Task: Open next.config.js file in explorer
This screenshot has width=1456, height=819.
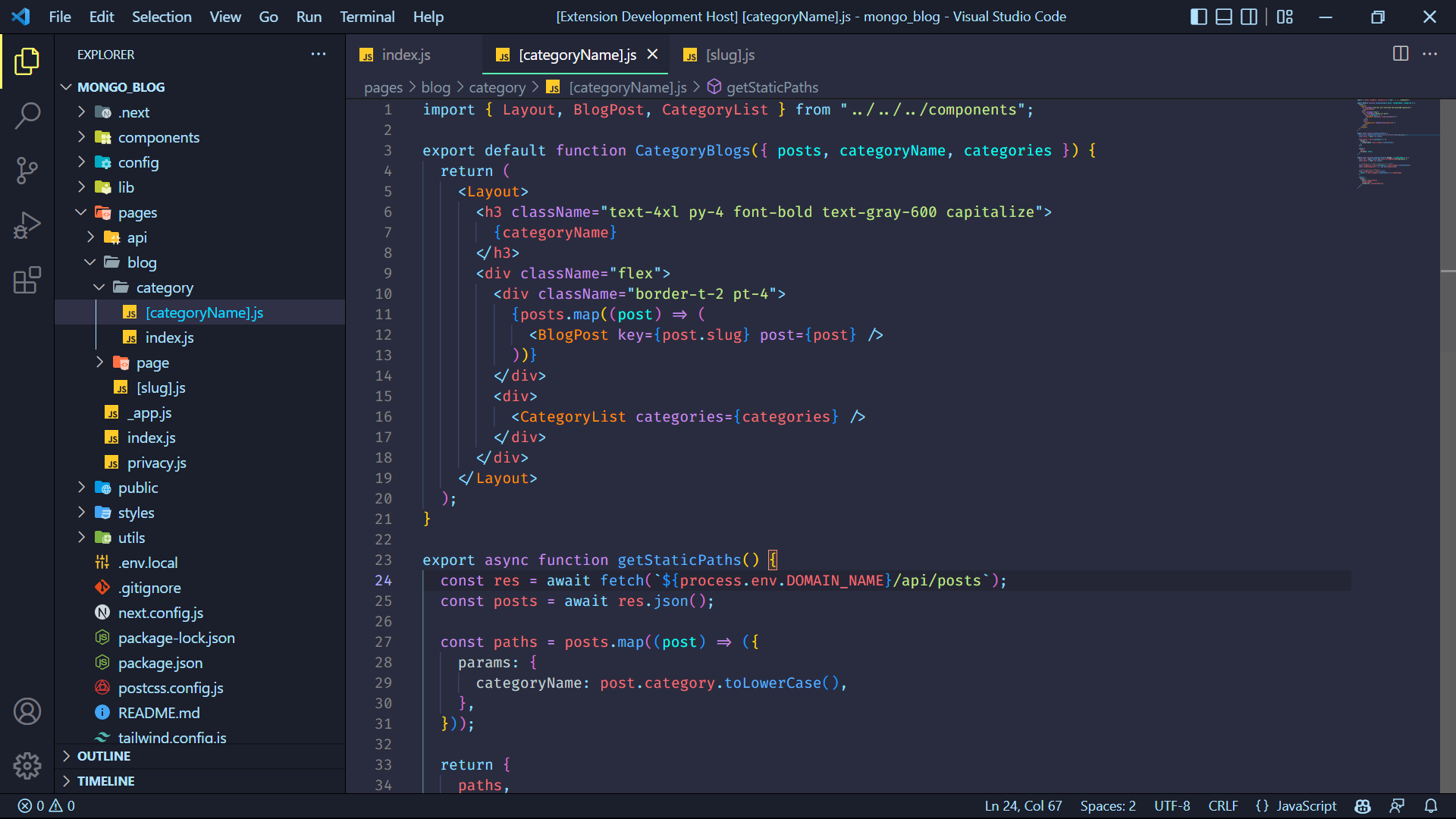Action: (160, 613)
